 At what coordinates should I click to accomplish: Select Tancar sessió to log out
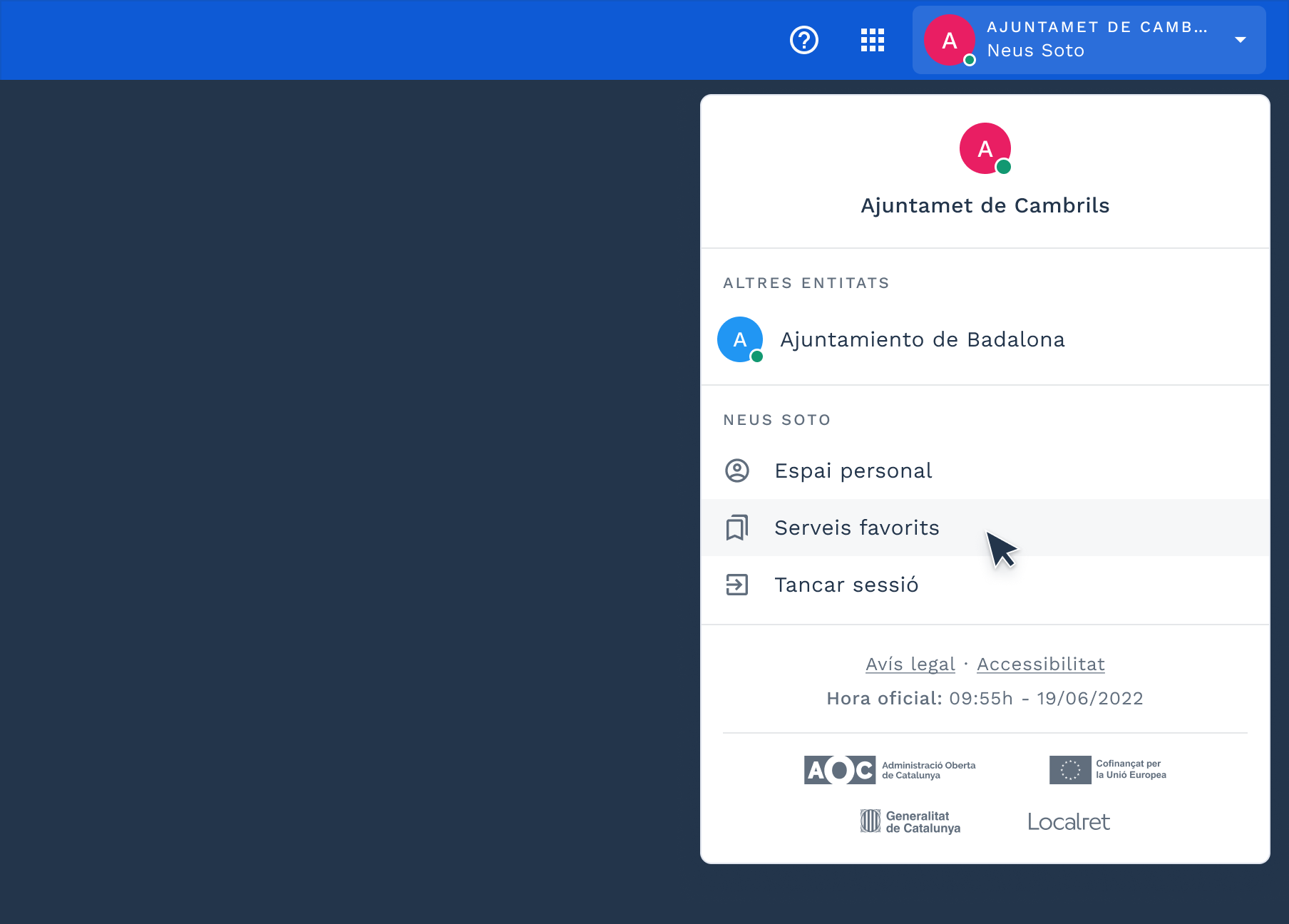click(846, 585)
